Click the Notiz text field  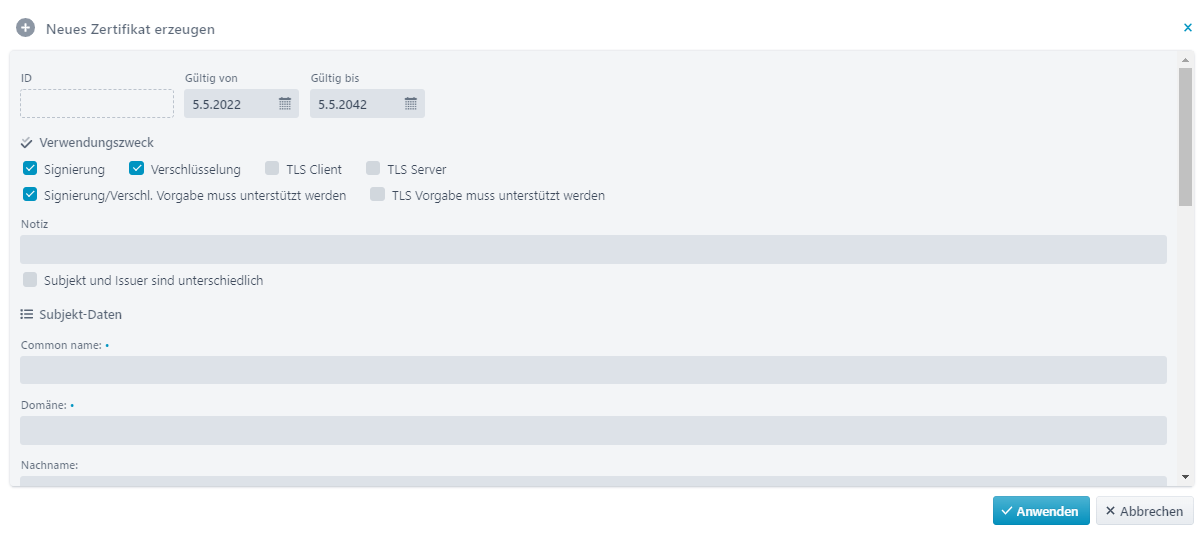point(593,249)
